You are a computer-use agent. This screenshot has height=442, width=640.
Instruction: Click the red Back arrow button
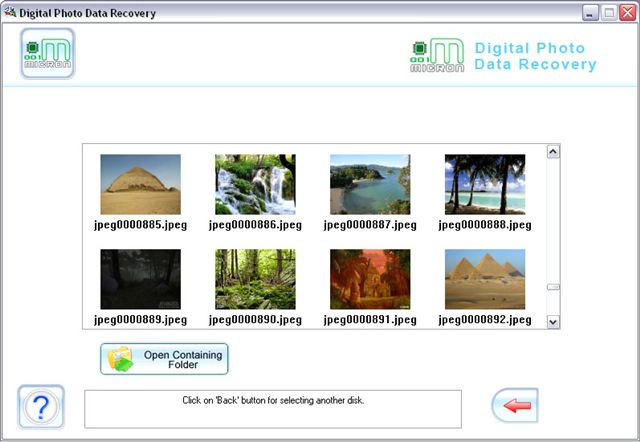(515, 405)
